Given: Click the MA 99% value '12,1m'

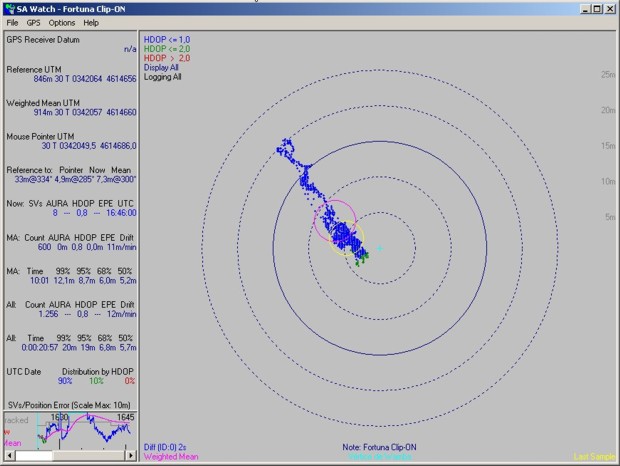Looking at the screenshot, I should point(64,281).
